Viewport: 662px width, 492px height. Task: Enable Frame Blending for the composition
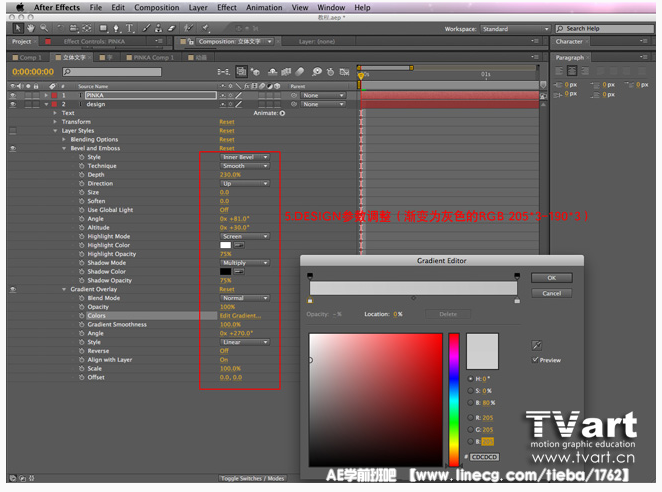click(286, 72)
